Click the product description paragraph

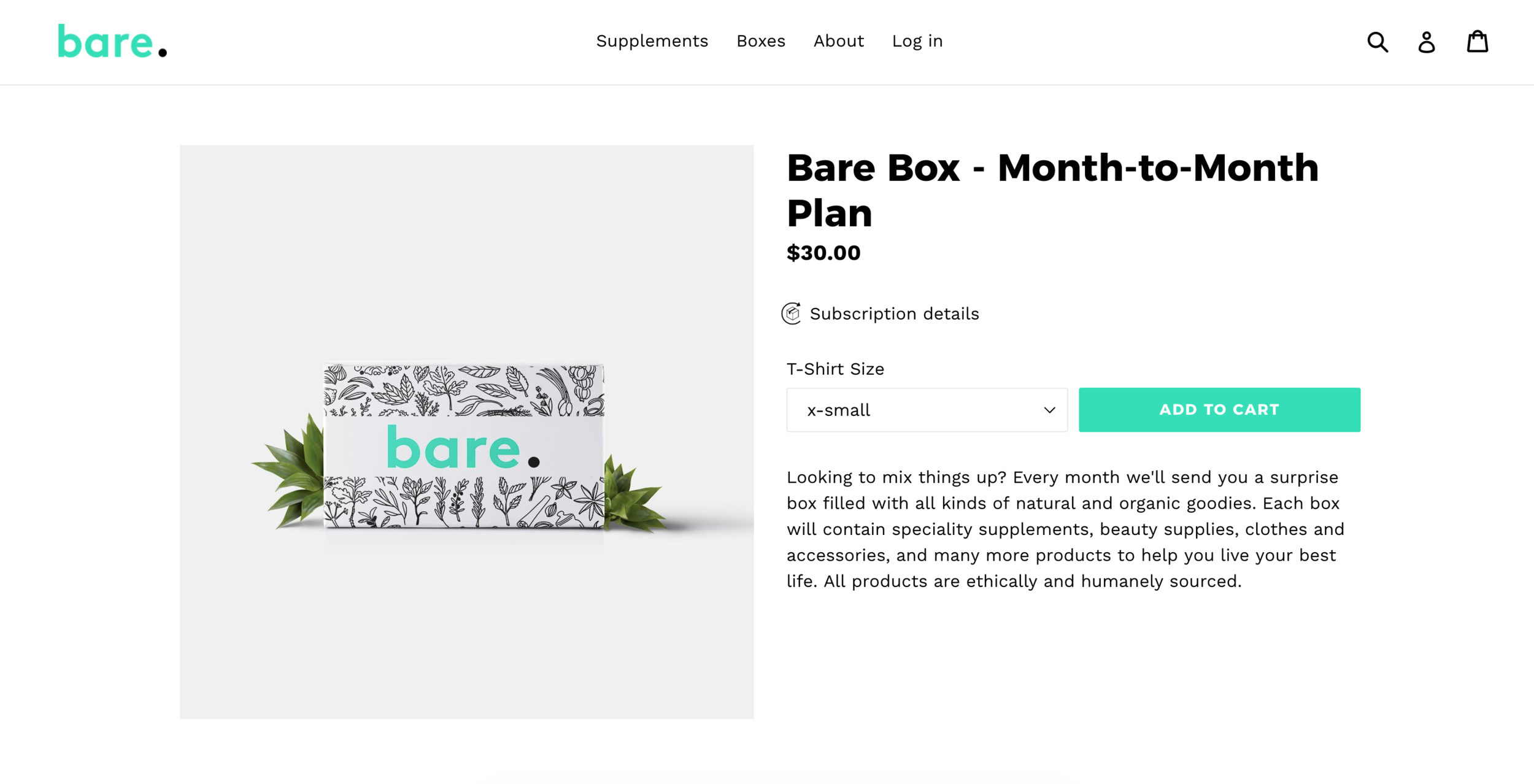[x=1066, y=529]
